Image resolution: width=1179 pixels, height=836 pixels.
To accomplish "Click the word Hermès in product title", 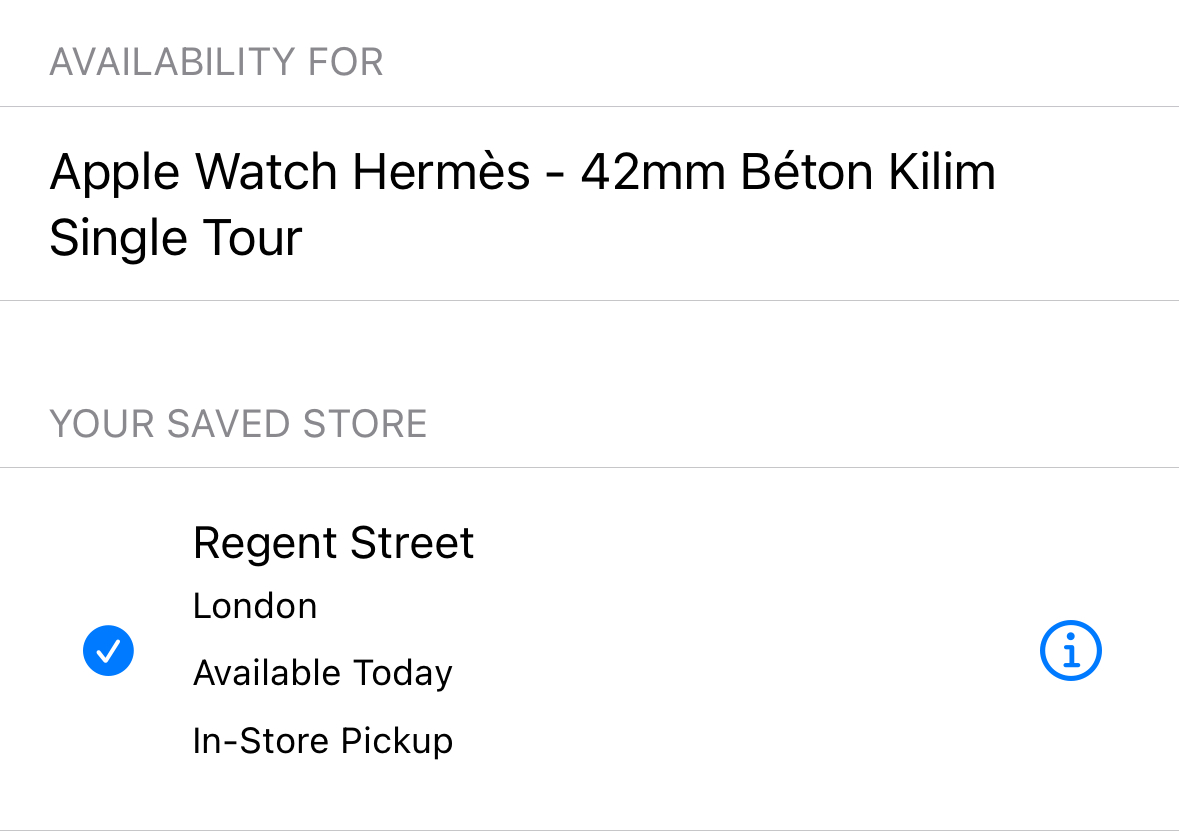I will coord(441,173).
